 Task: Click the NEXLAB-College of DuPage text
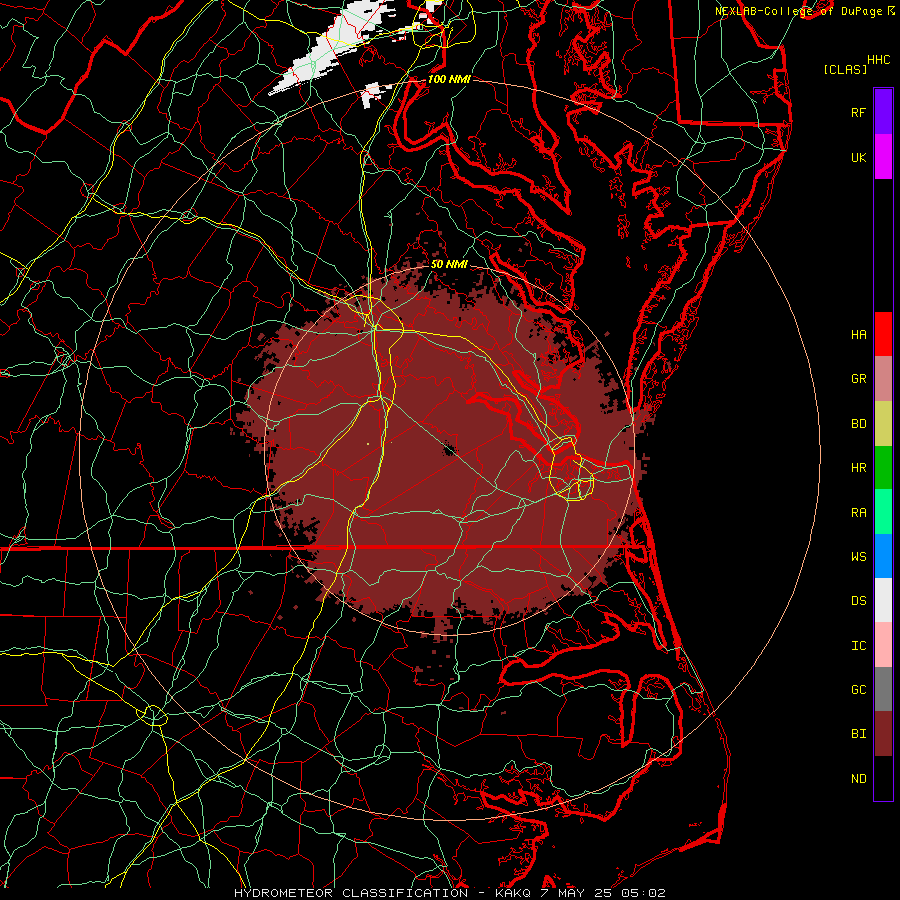(x=799, y=11)
